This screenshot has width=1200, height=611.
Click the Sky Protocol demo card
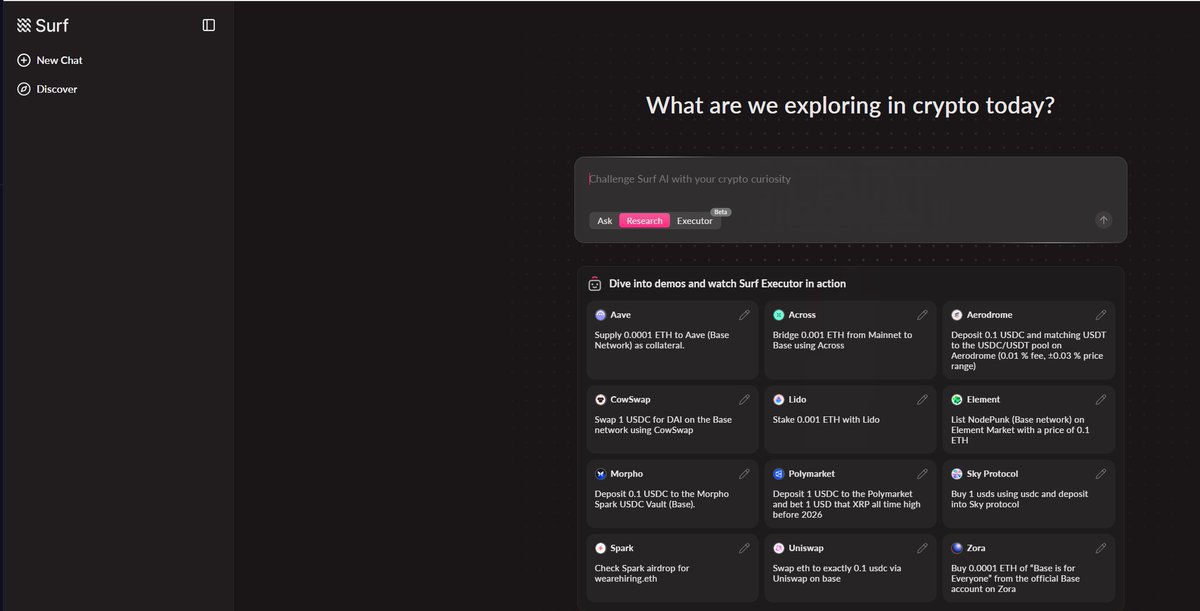[x=1028, y=494]
